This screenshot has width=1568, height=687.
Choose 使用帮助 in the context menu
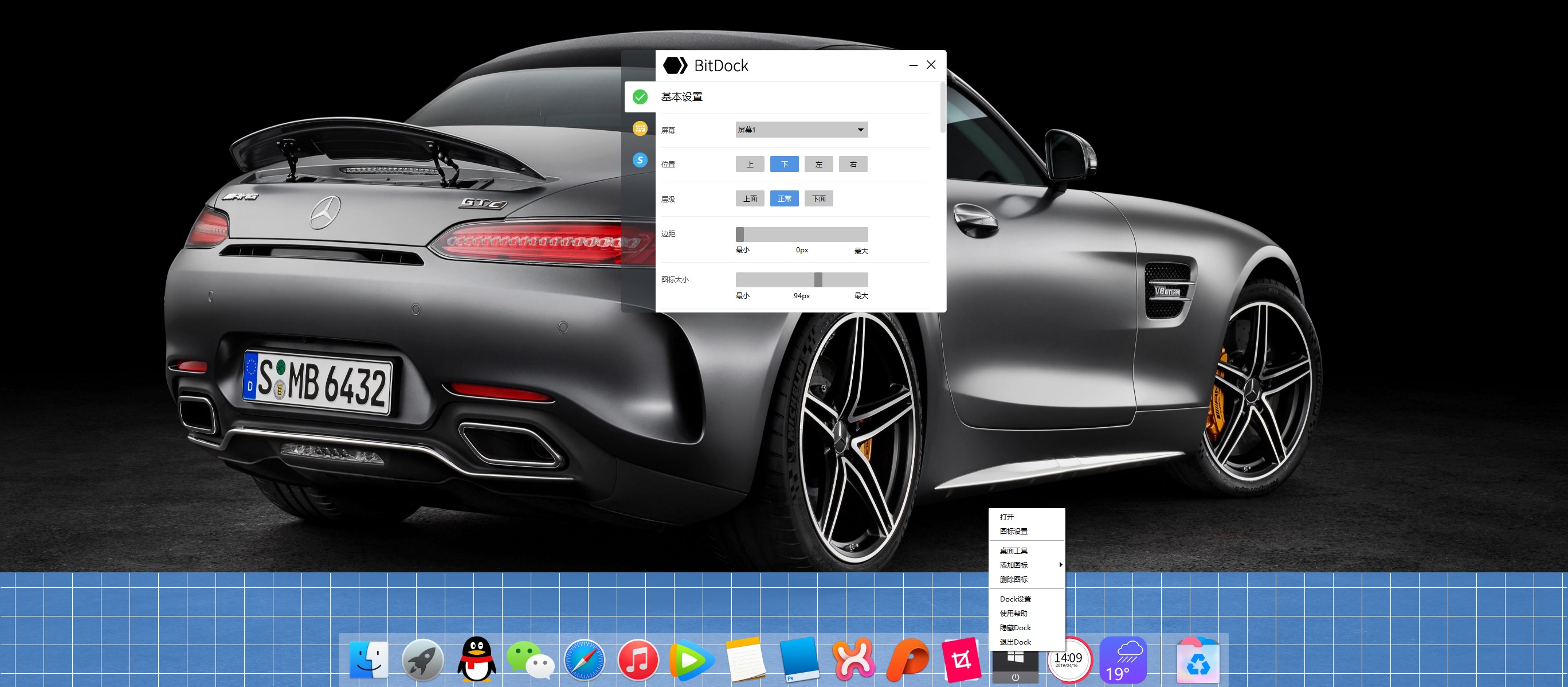point(1026,613)
